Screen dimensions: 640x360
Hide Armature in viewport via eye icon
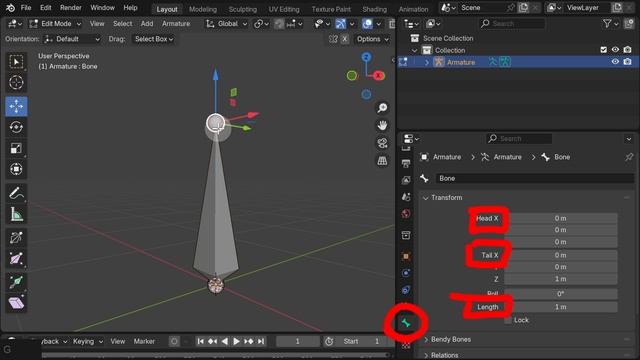[x=615, y=62]
